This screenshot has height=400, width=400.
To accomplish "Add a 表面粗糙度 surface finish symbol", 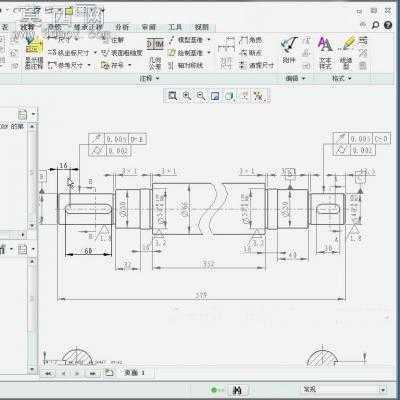I will 122,53.
